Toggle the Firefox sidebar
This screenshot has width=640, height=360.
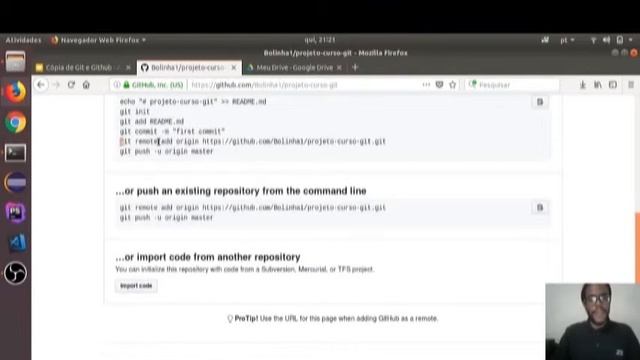tap(613, 84)
